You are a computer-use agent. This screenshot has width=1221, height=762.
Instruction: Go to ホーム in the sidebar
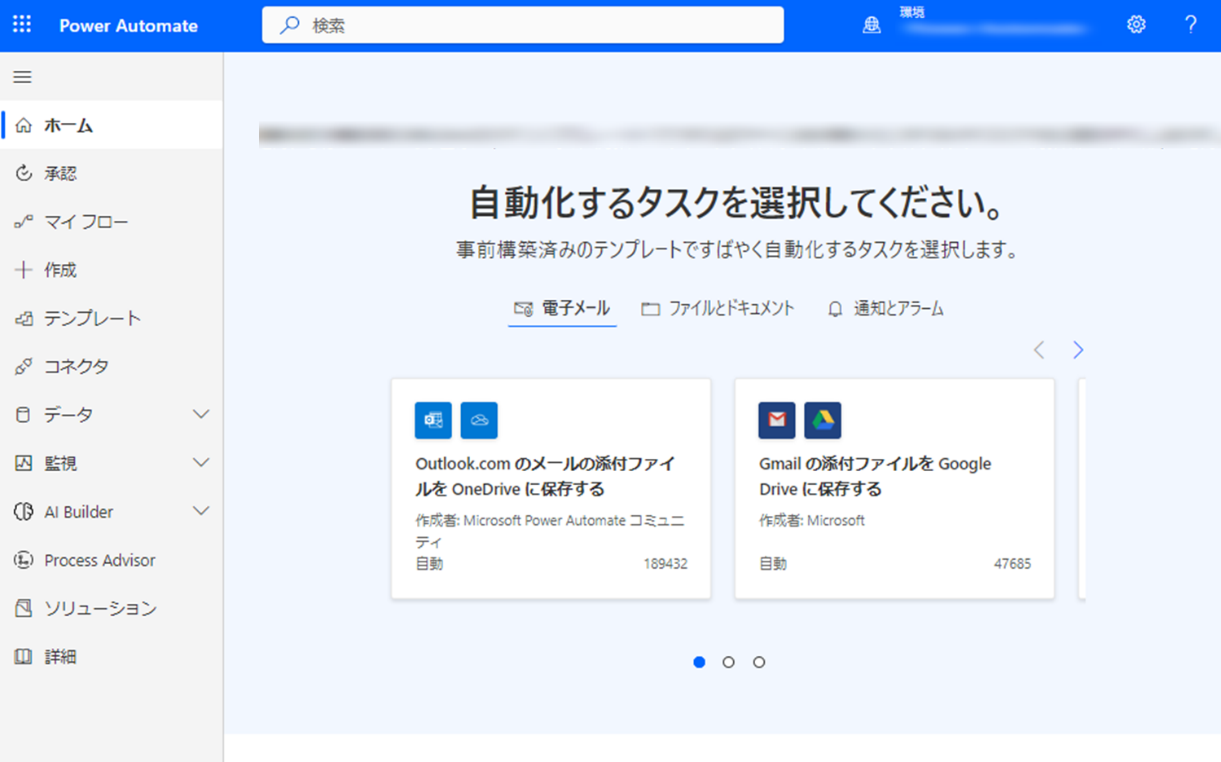click(x=111, y=125)
